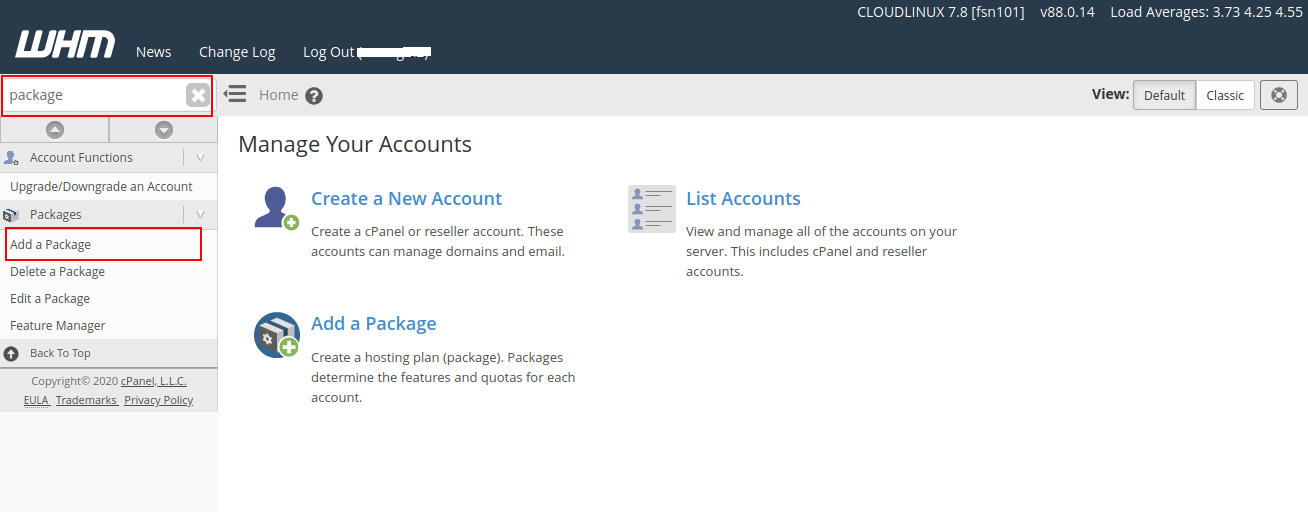The height and width of the screenshot is (512, 1308).
Task: Open the Packages section header
Action: (56, 214)
